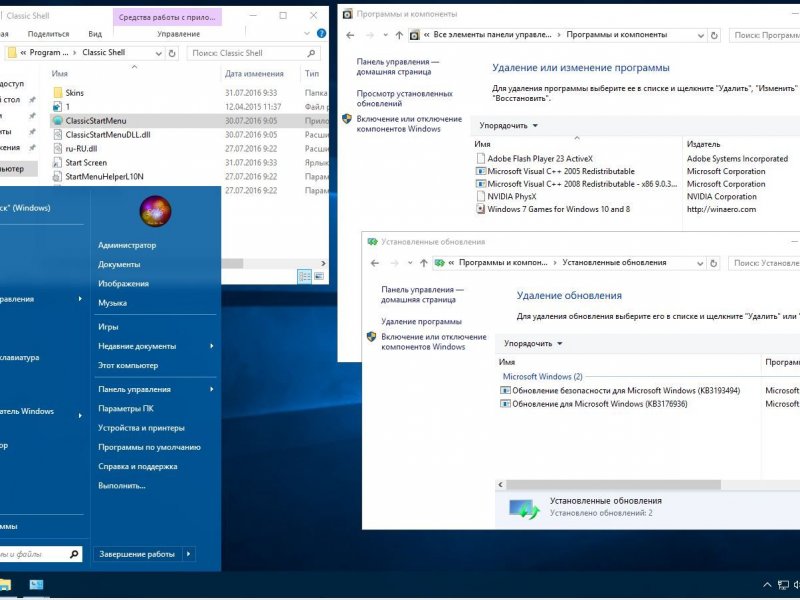
Task: Select Adobe Flash Player 23 ActiveX entry
Action: pos(540,159)
